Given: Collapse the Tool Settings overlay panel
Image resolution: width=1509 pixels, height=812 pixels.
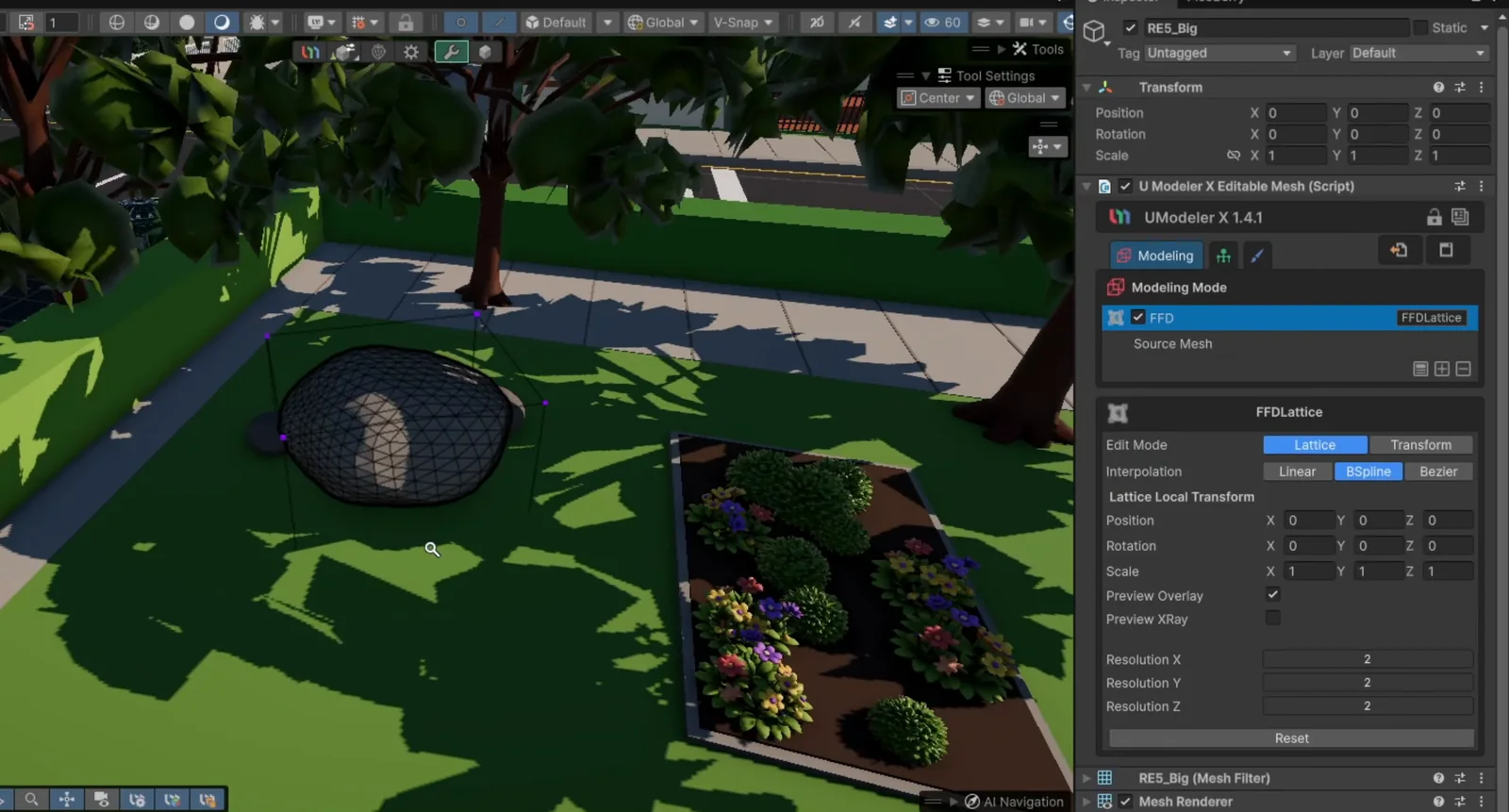Looking at the screenshot, I should coord(926,75).
